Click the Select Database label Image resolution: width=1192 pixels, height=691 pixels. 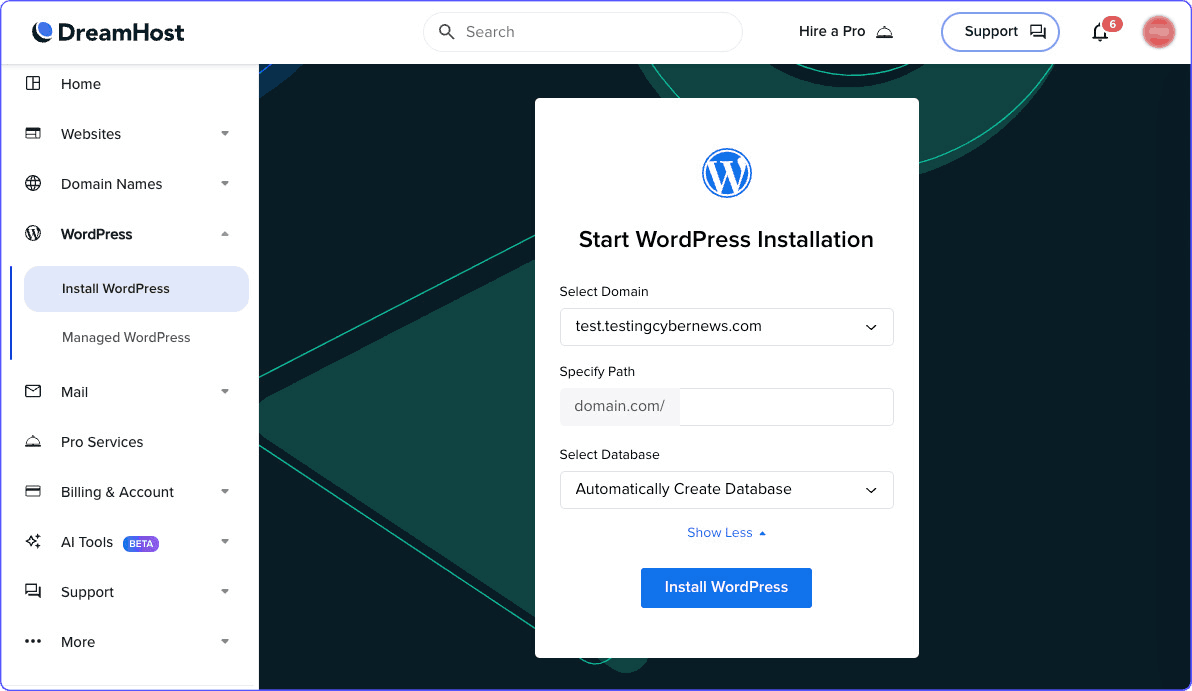(609, 455)
